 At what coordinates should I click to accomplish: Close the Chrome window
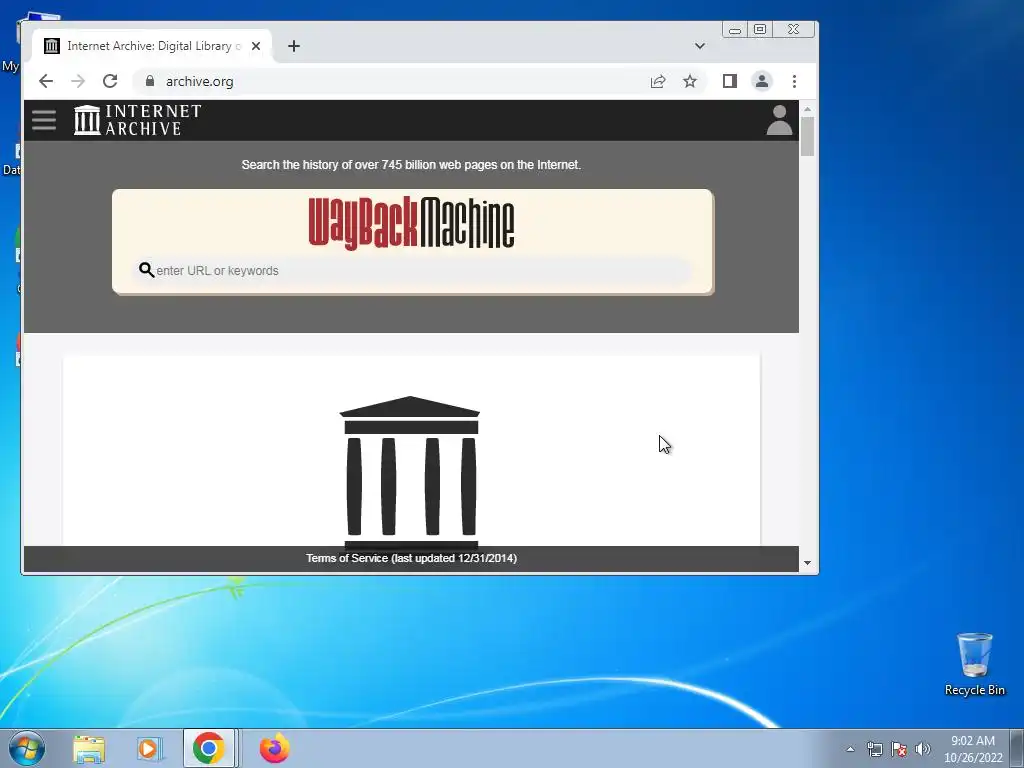(x=793, y=29)
